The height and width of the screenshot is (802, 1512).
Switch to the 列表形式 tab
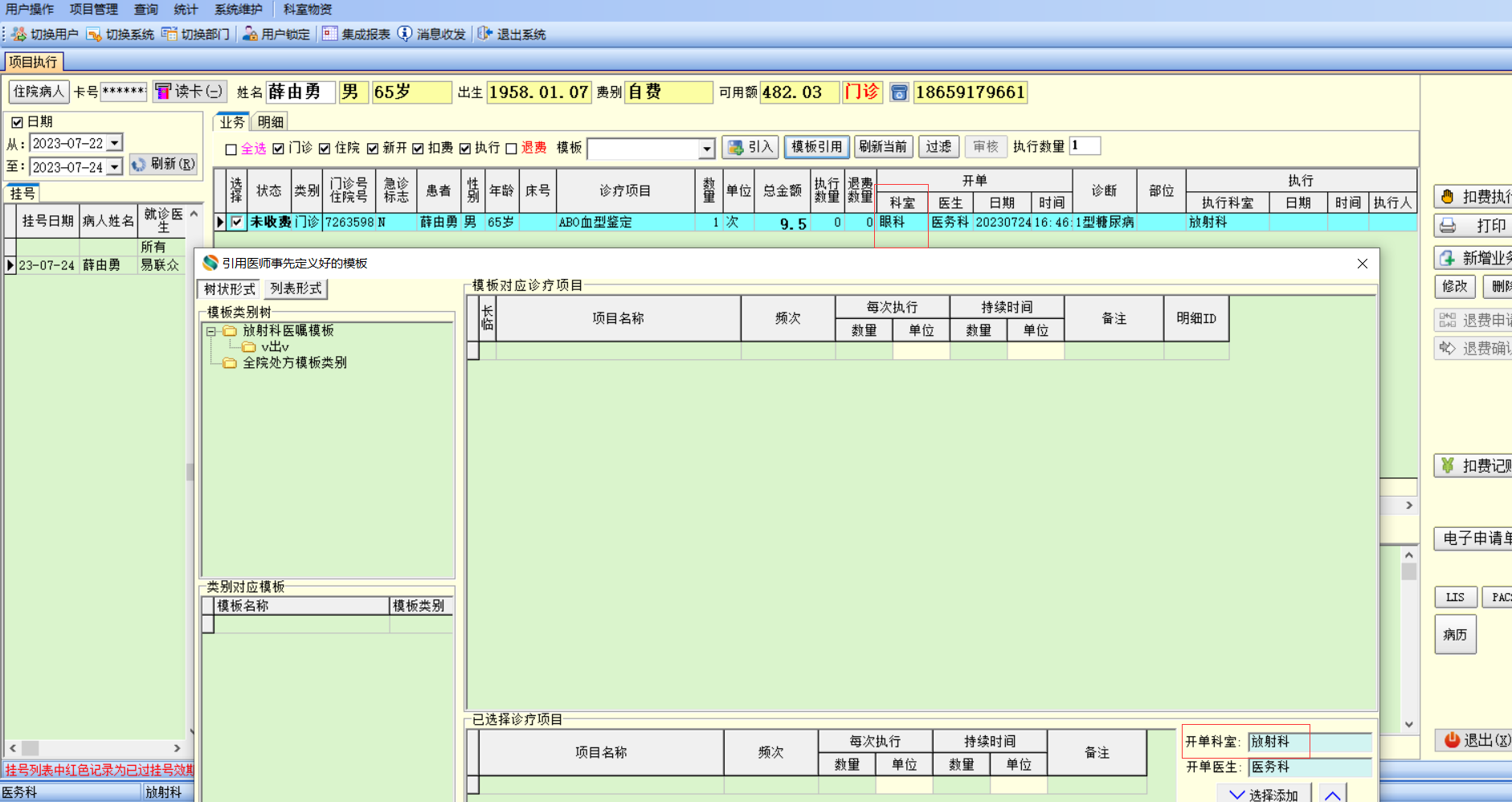click(x=296, y=288)
